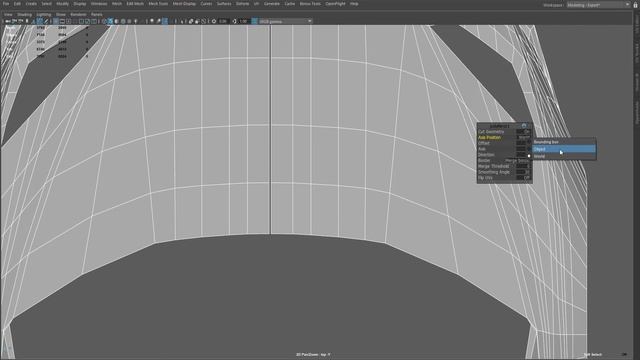The image size is (640, 360).
Task: Open the Modify menu
Action: click(62, 4)
